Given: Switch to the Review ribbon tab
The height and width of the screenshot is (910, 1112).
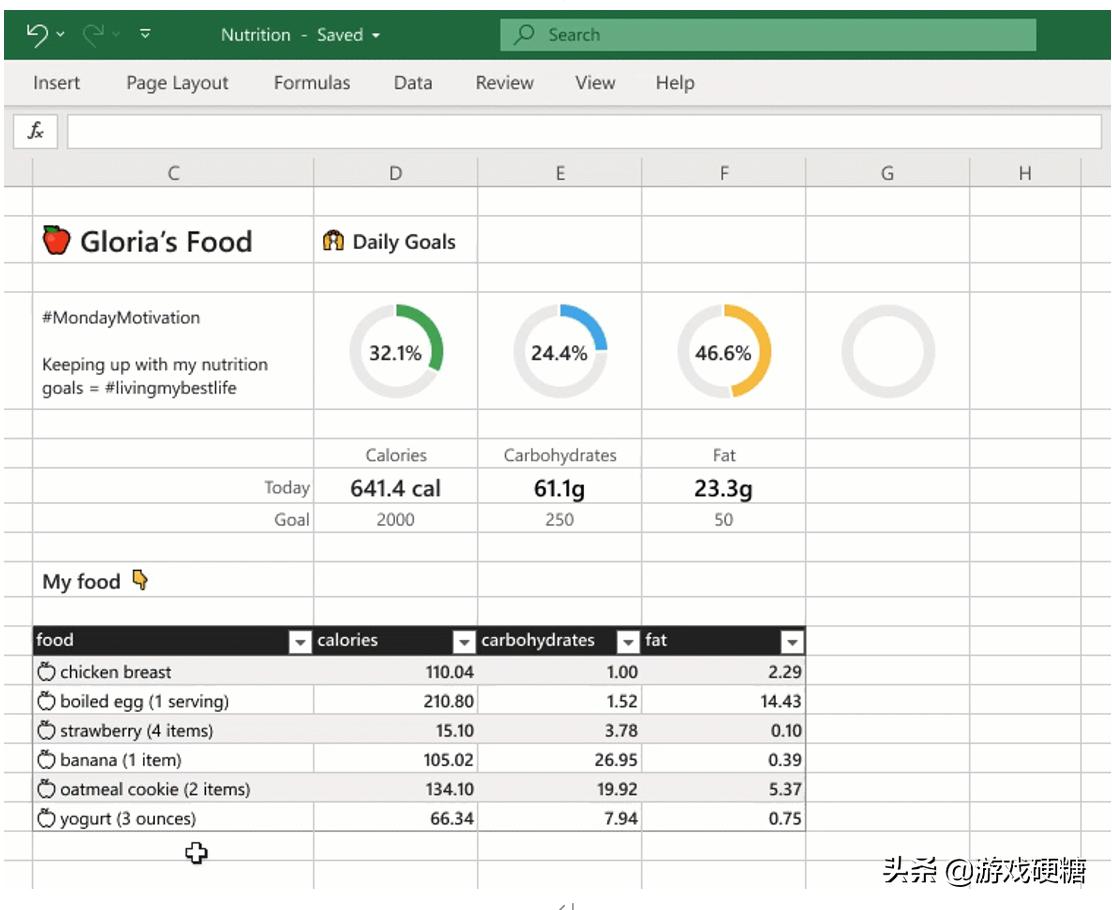Looking at the screenshot, I should 504,83.
